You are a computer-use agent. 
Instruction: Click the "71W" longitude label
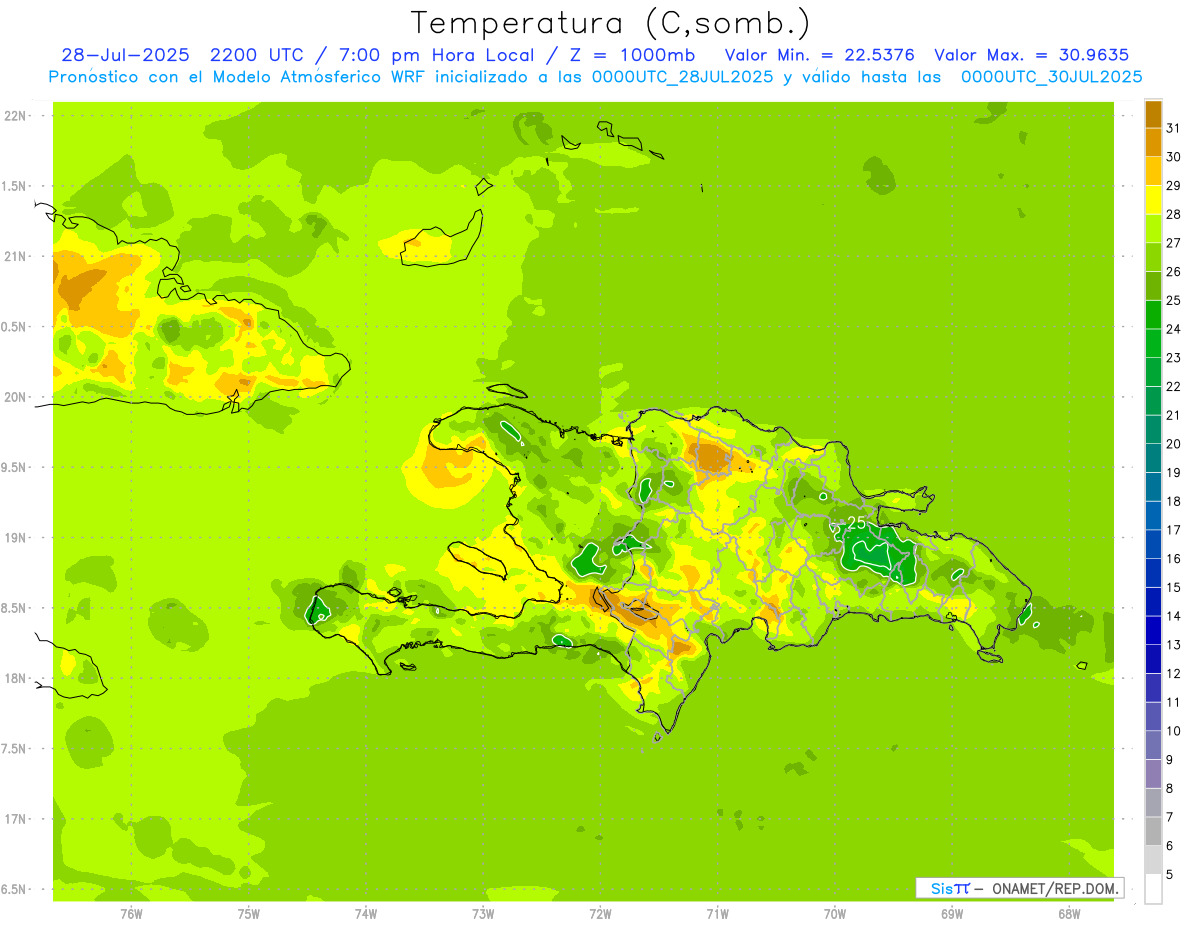(717, 914)
